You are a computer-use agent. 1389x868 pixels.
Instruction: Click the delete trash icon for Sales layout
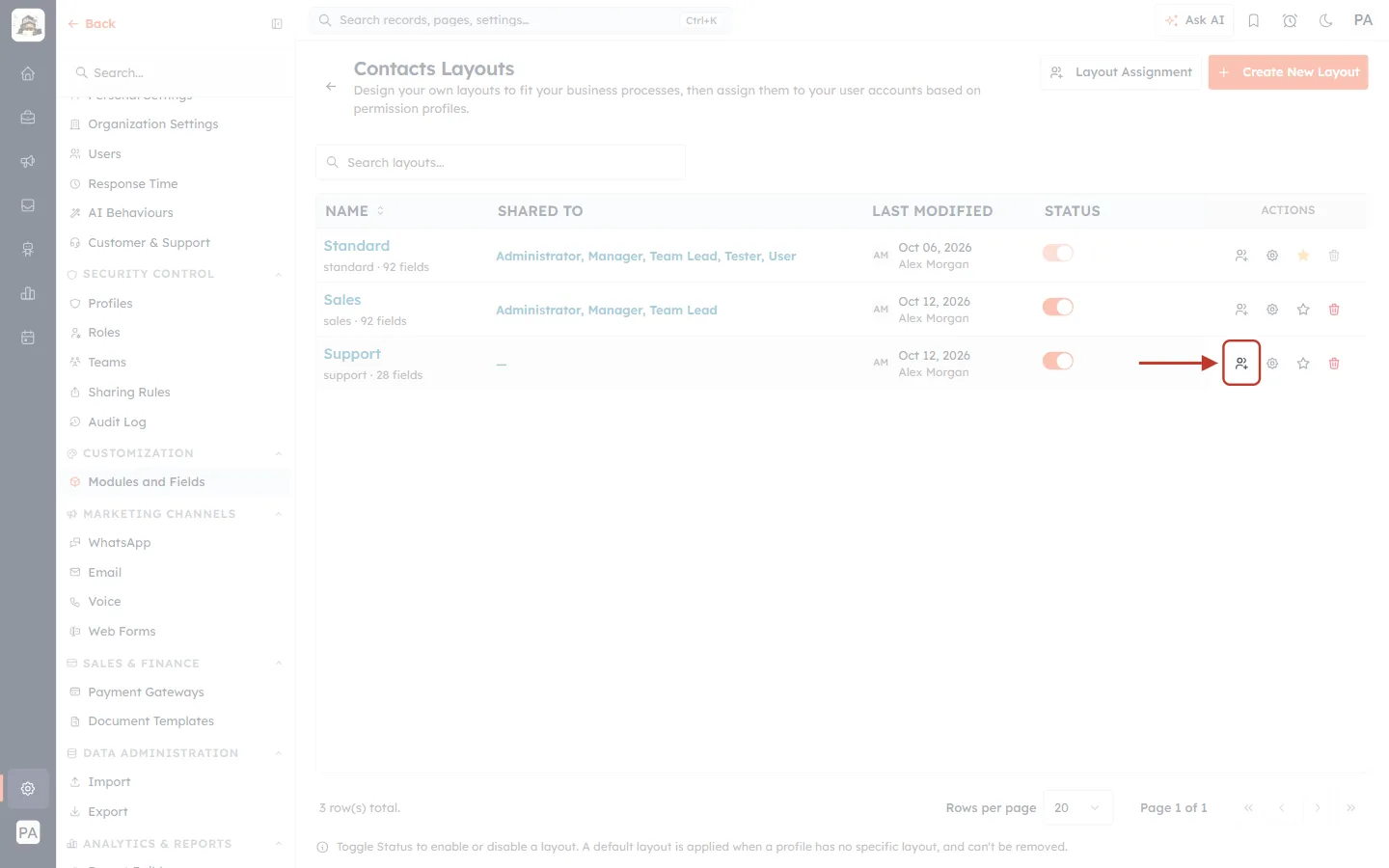(1334, 310)
